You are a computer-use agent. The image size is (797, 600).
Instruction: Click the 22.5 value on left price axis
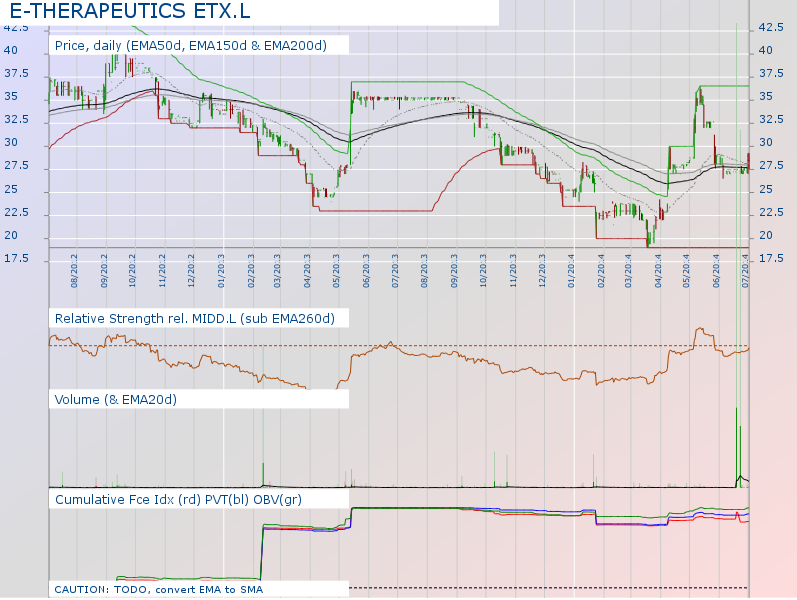tap(17, 212)
